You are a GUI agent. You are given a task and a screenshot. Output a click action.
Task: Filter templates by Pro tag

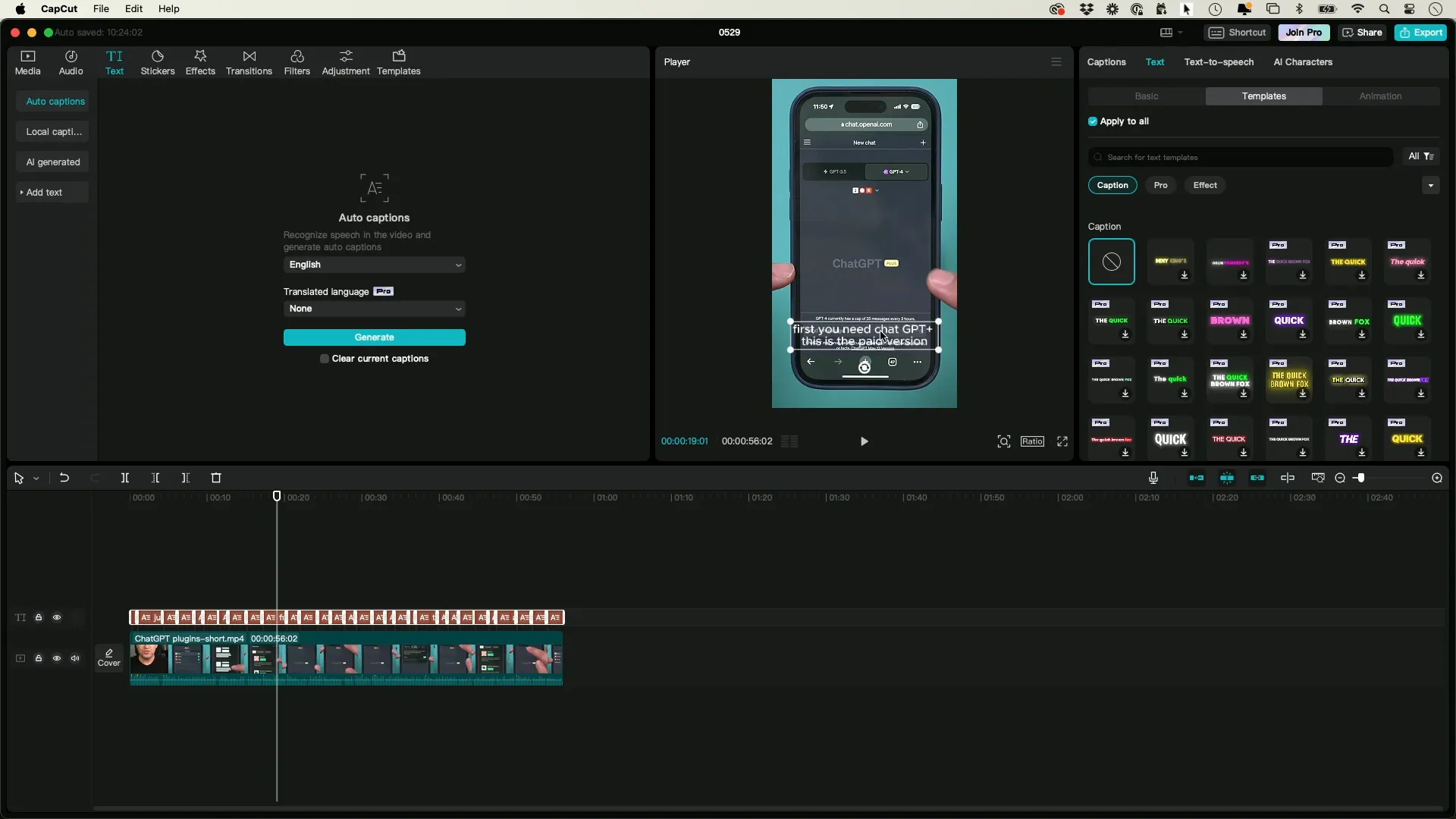click(1160, 185)
